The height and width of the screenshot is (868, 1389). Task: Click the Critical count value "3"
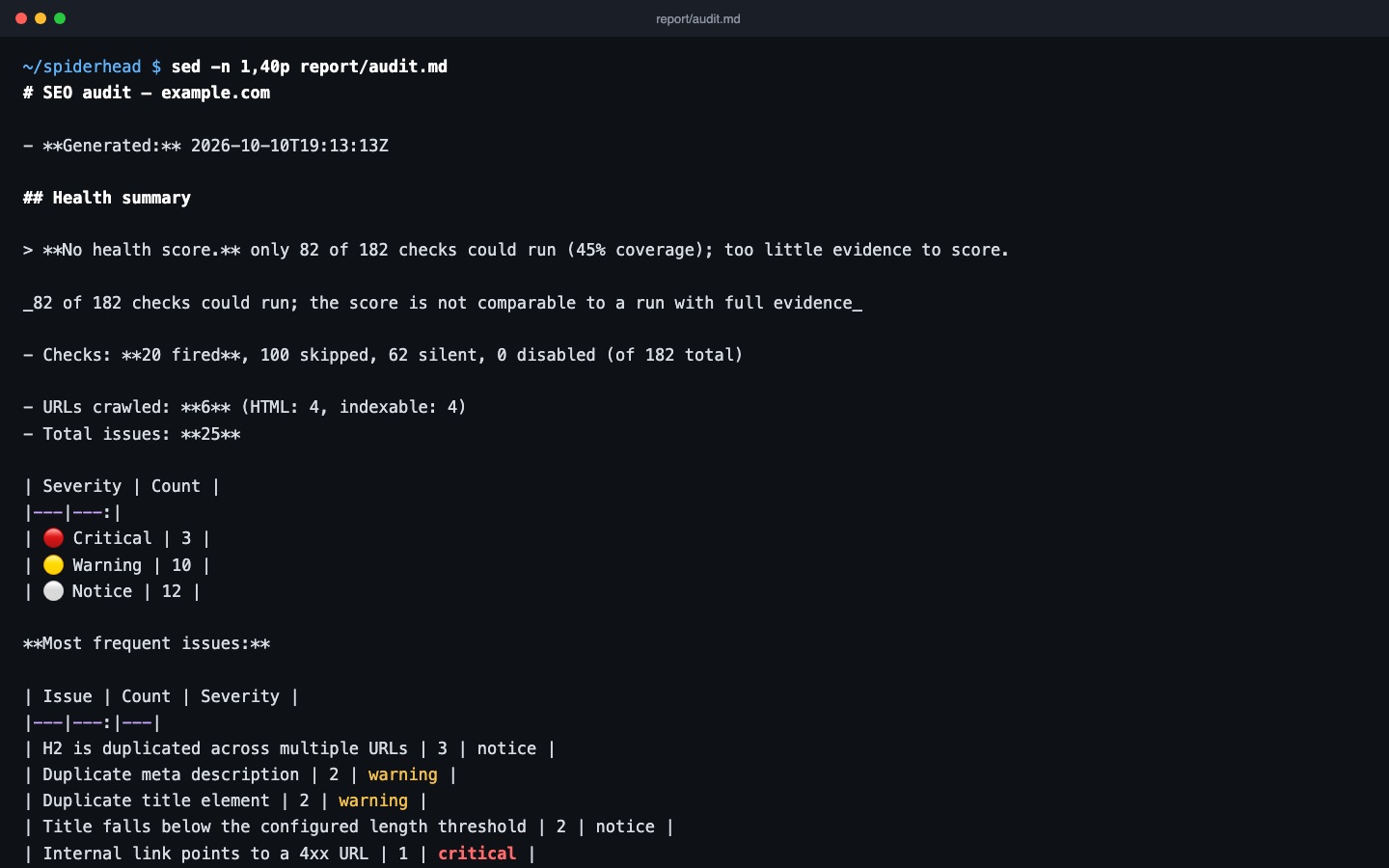[186, 538]
